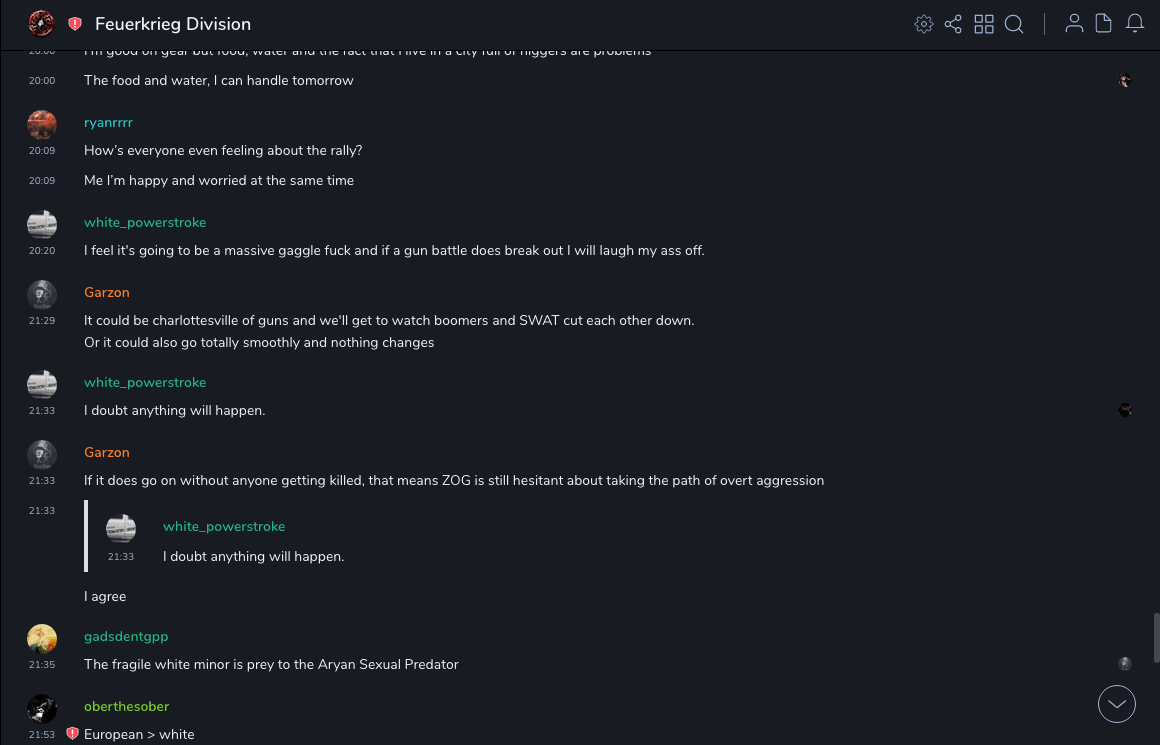Click oberthesober's username
Screen dimensions: 1160x745
[x=126, y=706]
